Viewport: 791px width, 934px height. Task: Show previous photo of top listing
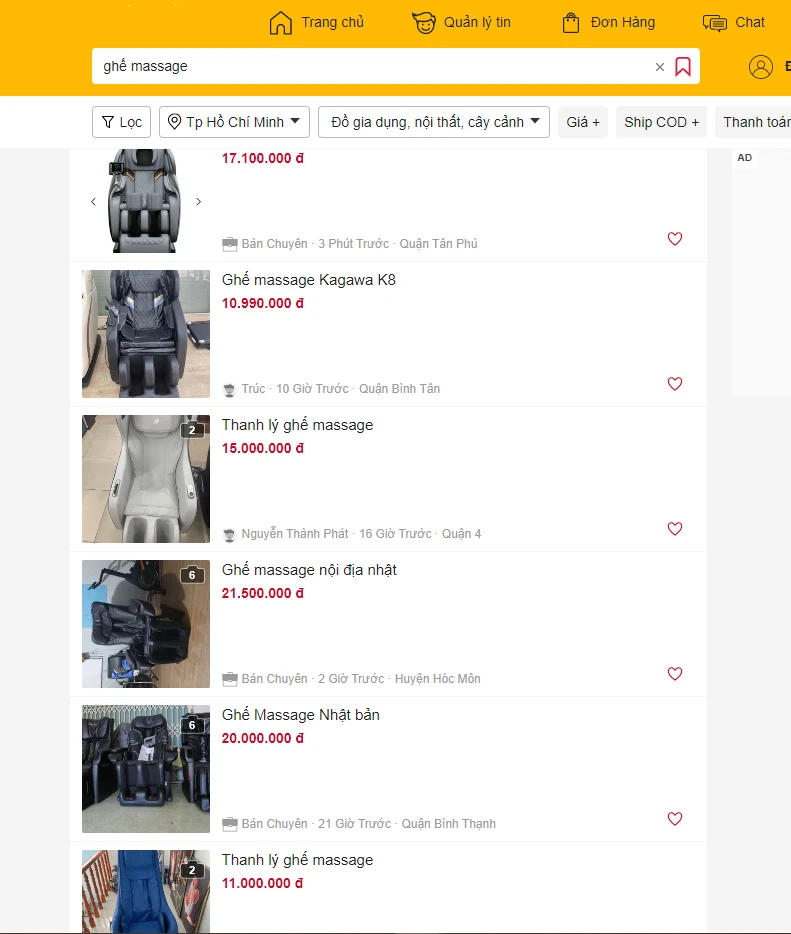94,202
